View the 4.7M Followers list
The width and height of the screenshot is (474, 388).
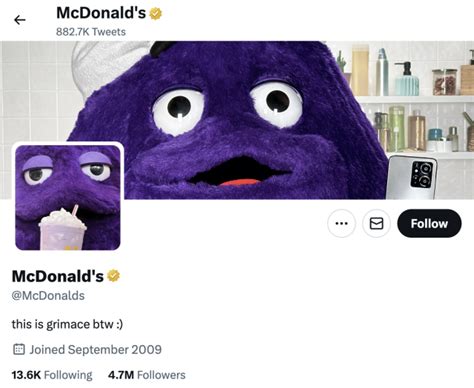pyautogui.click(x=147, y=375)
